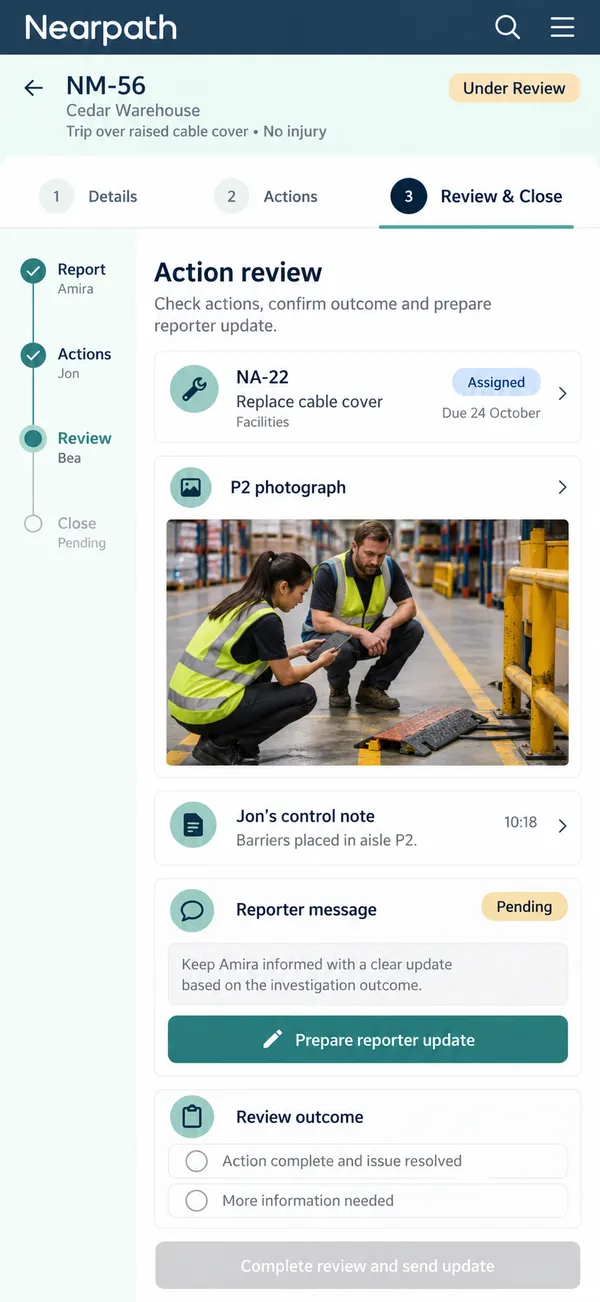The image size is (600, 1302).
Task: Click the Assigned status badge
Action: click(x=496, y=382)
